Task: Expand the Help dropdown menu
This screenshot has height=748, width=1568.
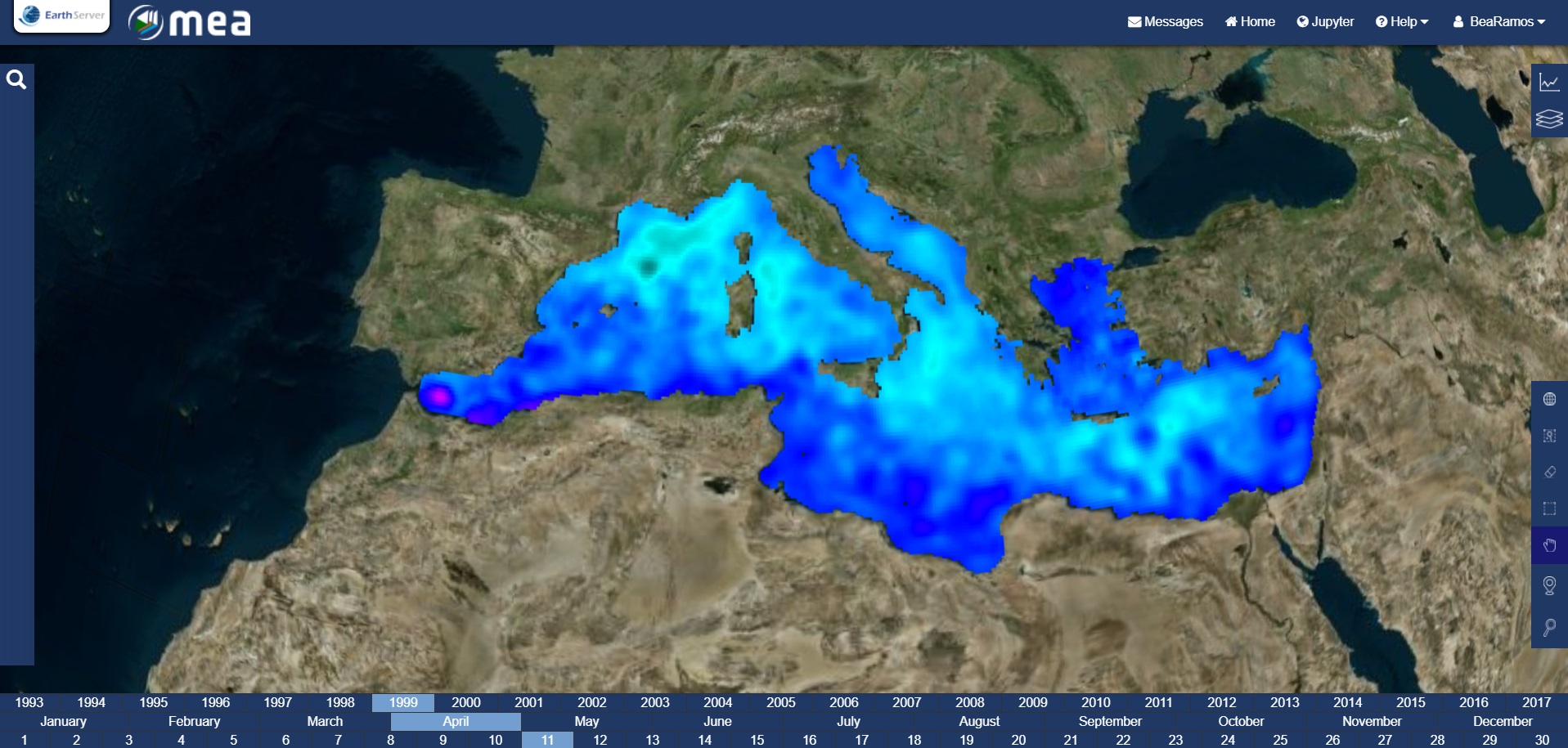Action: pyautogui.click(x=1402, y=22)
